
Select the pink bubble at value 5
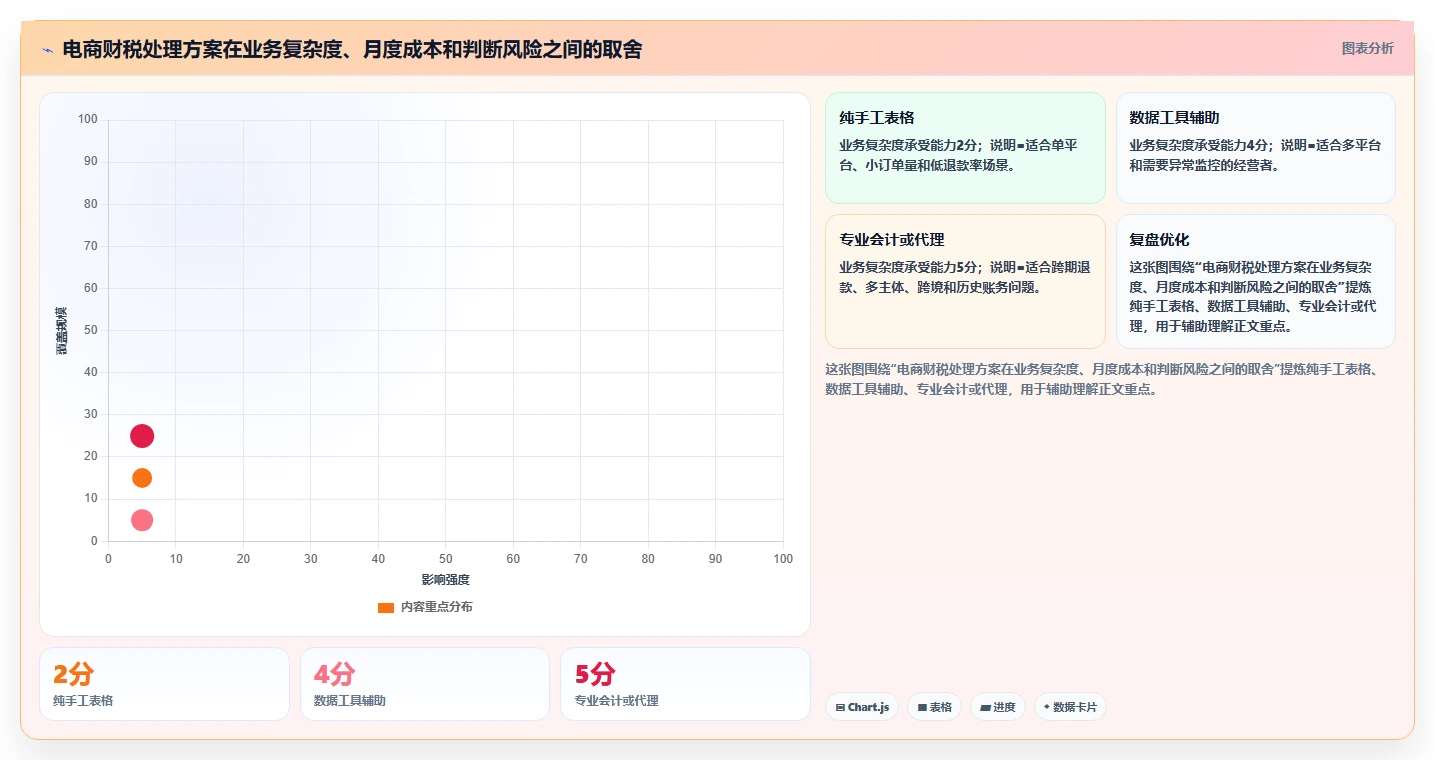pyautogui.click(x=142, y=520)
